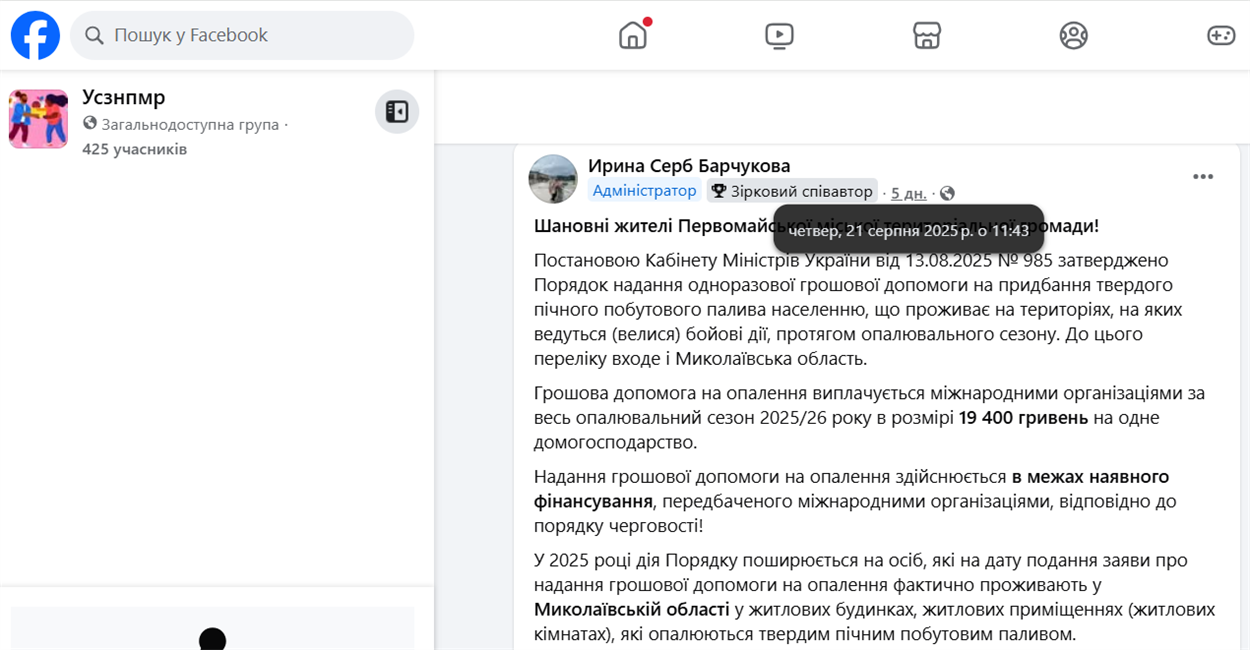The width and height of the screenshot is (1250, 650).
Task: Click the Усзнпмр group cover thumbnail
Action: click(x=38, y=119)
